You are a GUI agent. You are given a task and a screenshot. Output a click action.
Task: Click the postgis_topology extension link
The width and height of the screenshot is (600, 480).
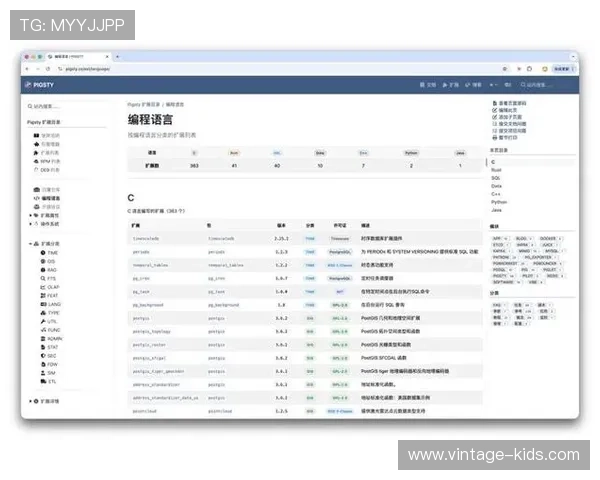click(152, 331)
